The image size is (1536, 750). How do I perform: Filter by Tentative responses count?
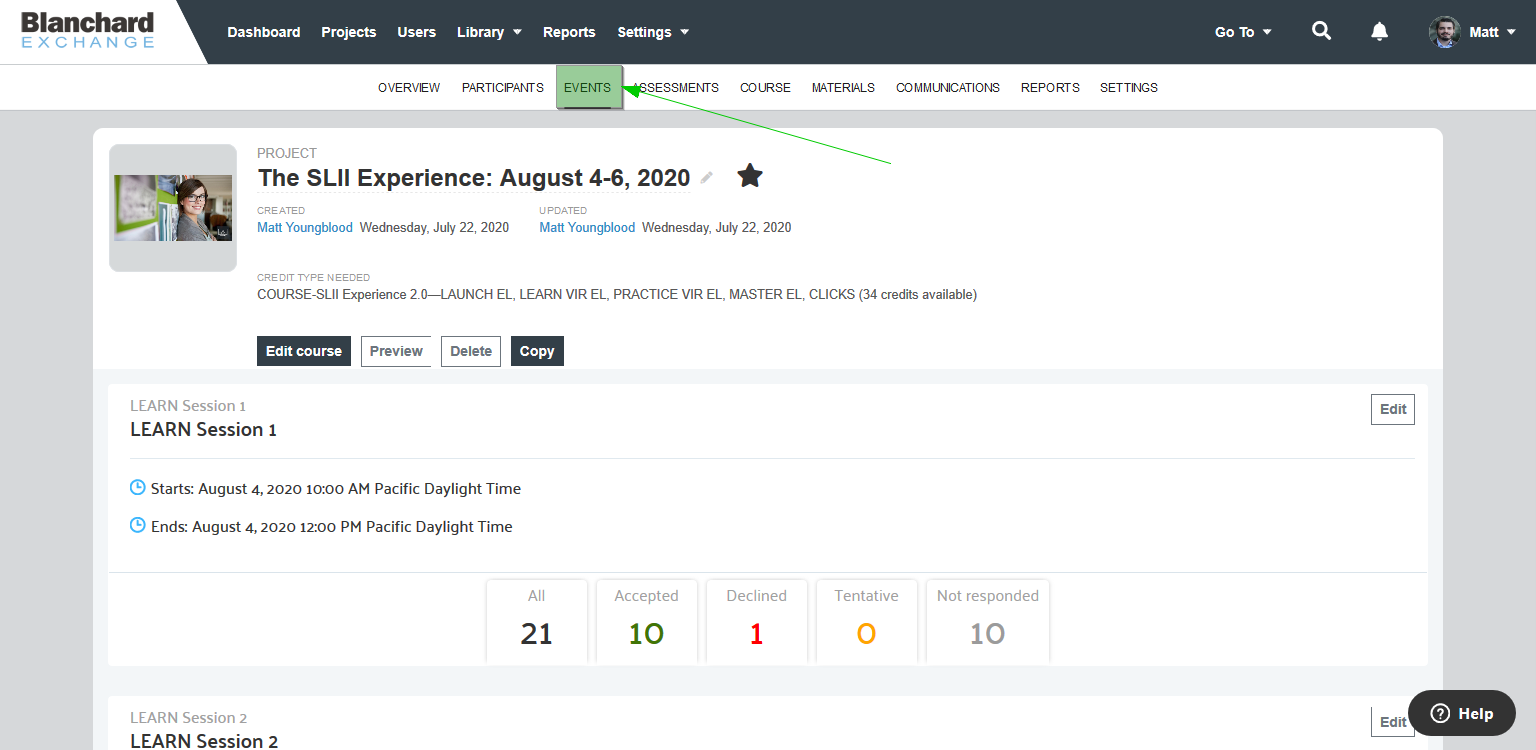coord(867,620)
